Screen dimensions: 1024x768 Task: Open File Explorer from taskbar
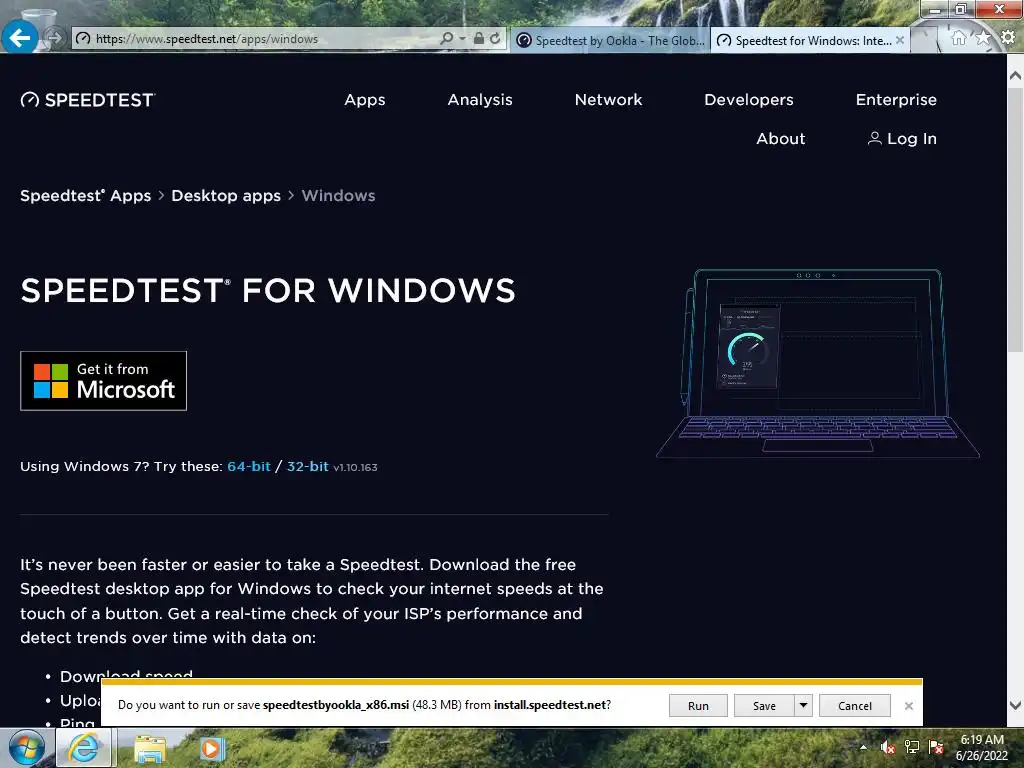[x=150, y=748]
